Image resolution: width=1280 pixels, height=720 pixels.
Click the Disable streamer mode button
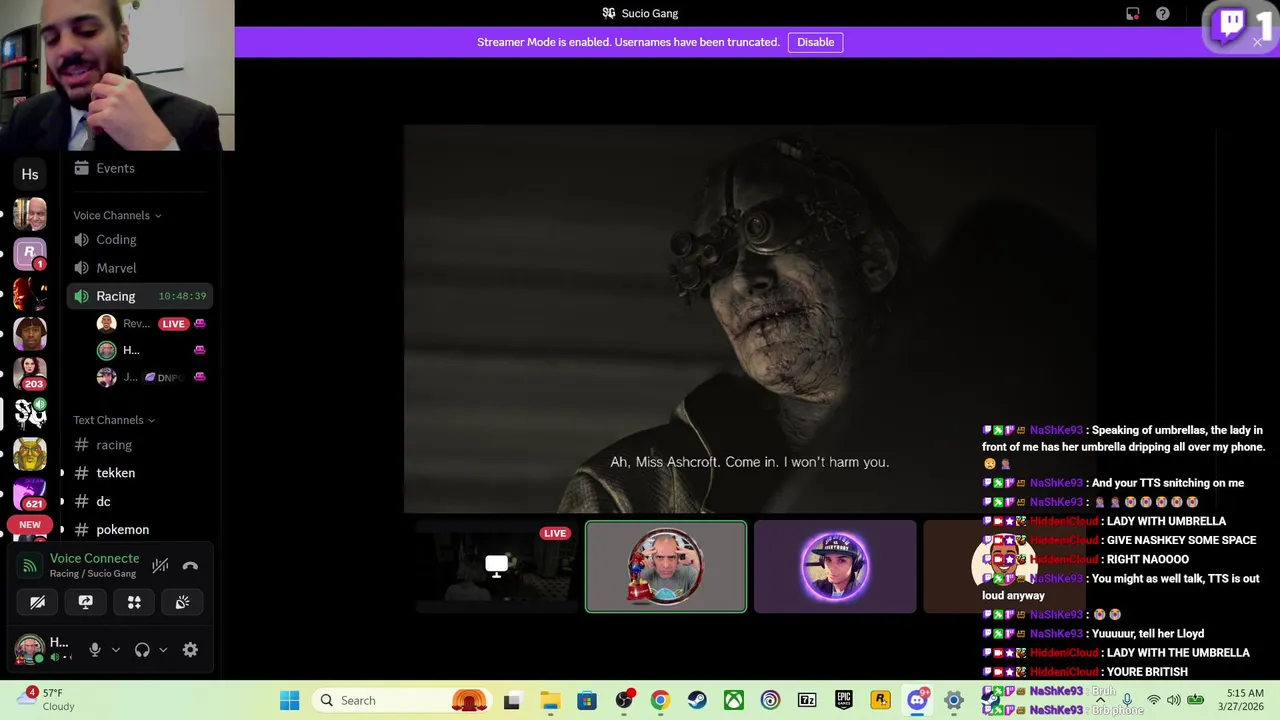(x=815, y=42)
